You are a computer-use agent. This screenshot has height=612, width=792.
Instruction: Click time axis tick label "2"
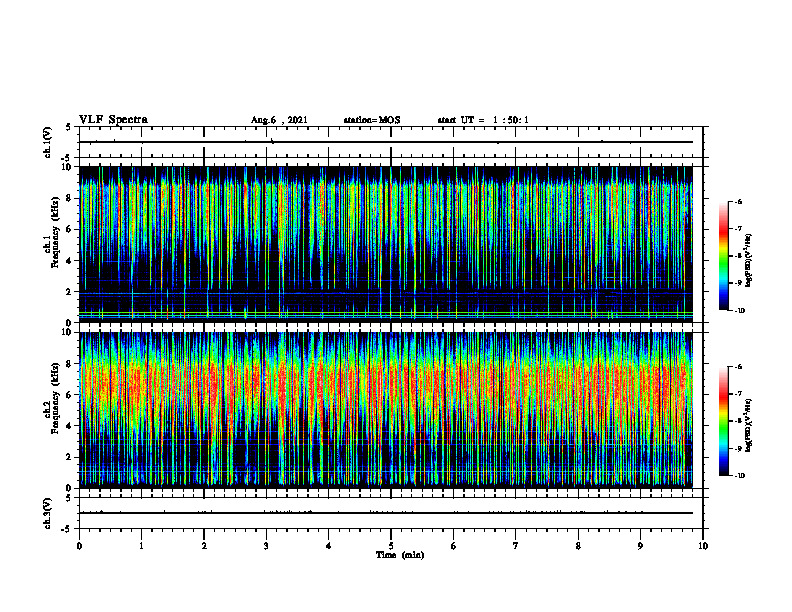pos(204,546)
